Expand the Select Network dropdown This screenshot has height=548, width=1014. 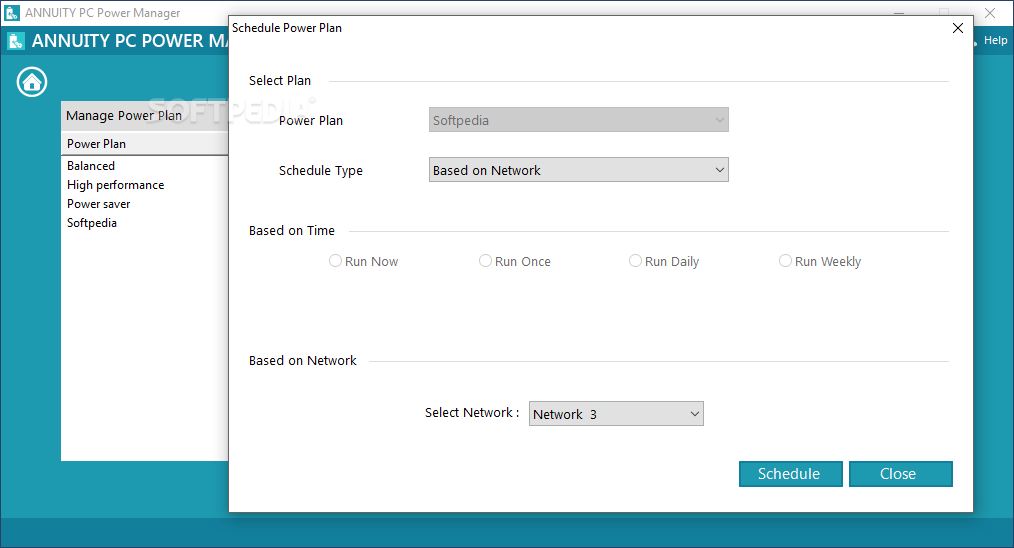coord(616,413)
